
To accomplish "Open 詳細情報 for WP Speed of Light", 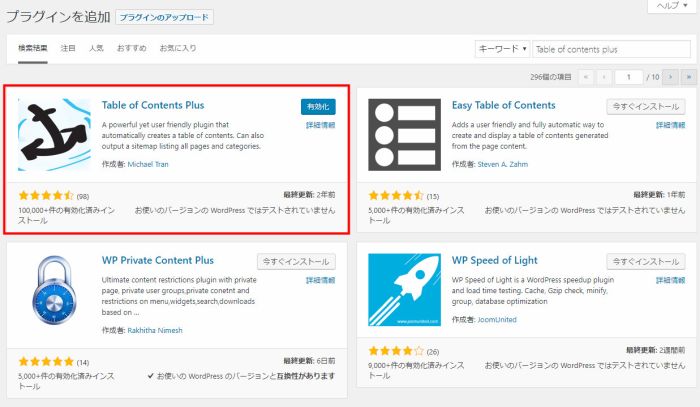I will tap(671, 280).
